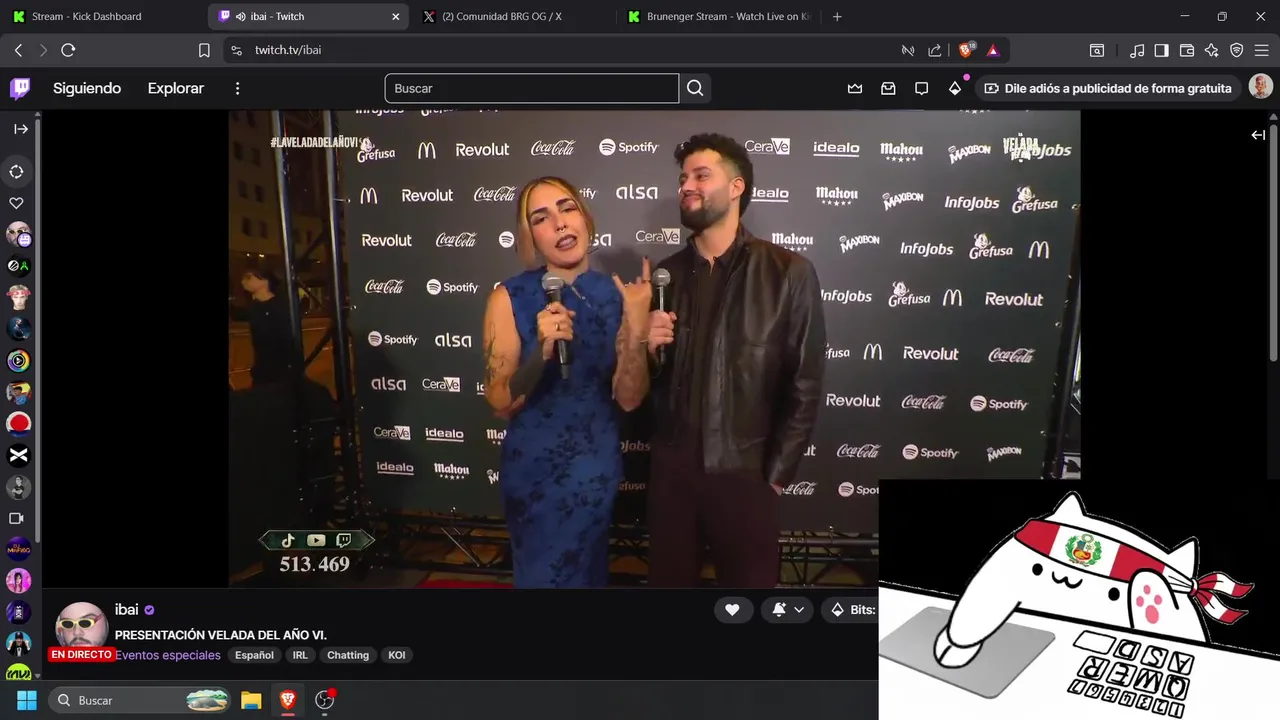Open Twitch notifications inbox
Screen dimensions: 1280x720
[x=888, y=88]
